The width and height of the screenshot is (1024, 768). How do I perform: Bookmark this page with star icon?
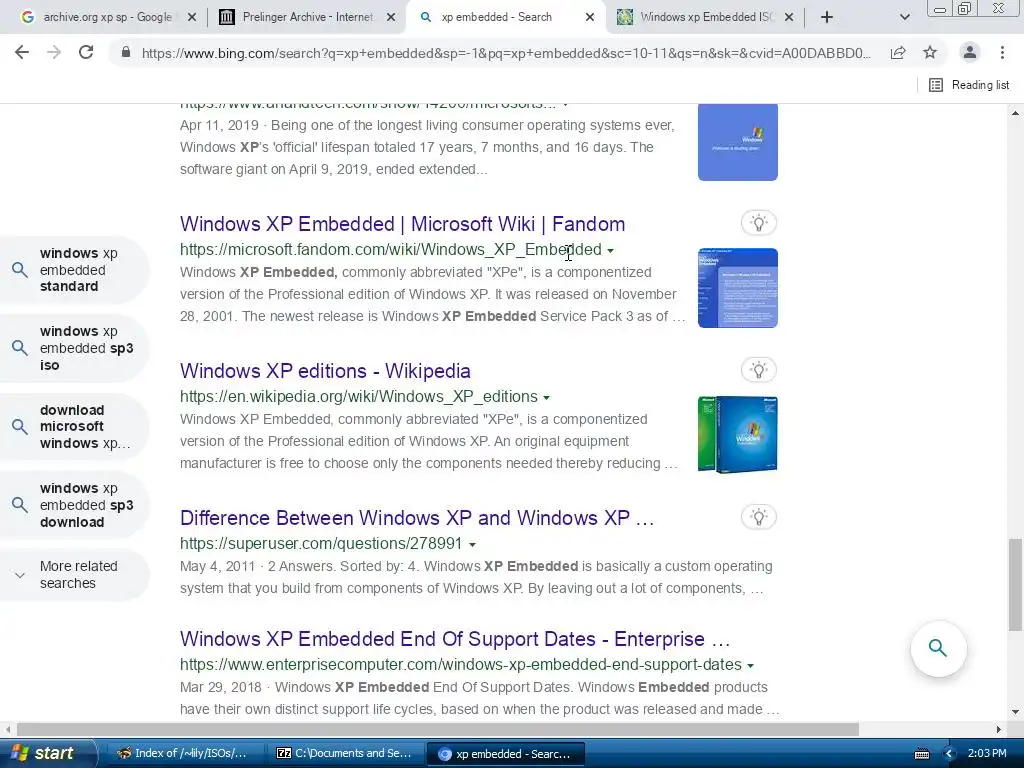pyautogui.click(x=930, y=52)
